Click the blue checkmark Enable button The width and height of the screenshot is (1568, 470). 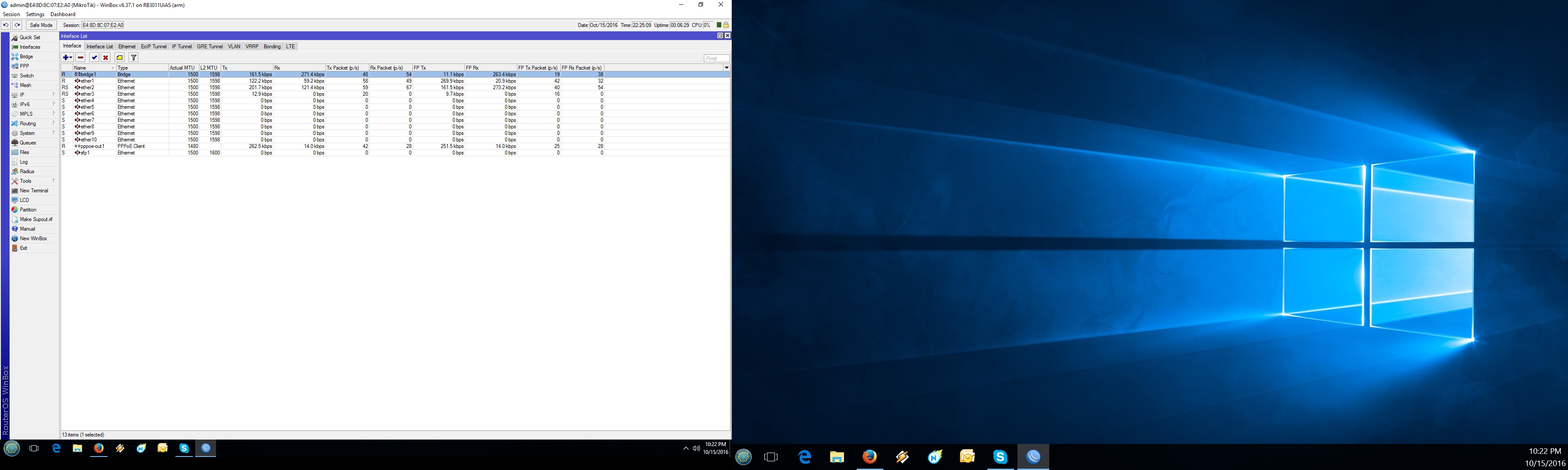pyautogui.click(x=95, y=58)
